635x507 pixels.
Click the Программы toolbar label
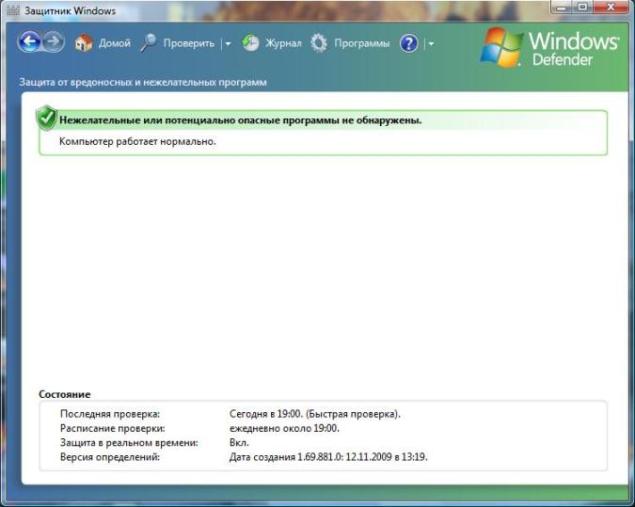click(362, 43)
